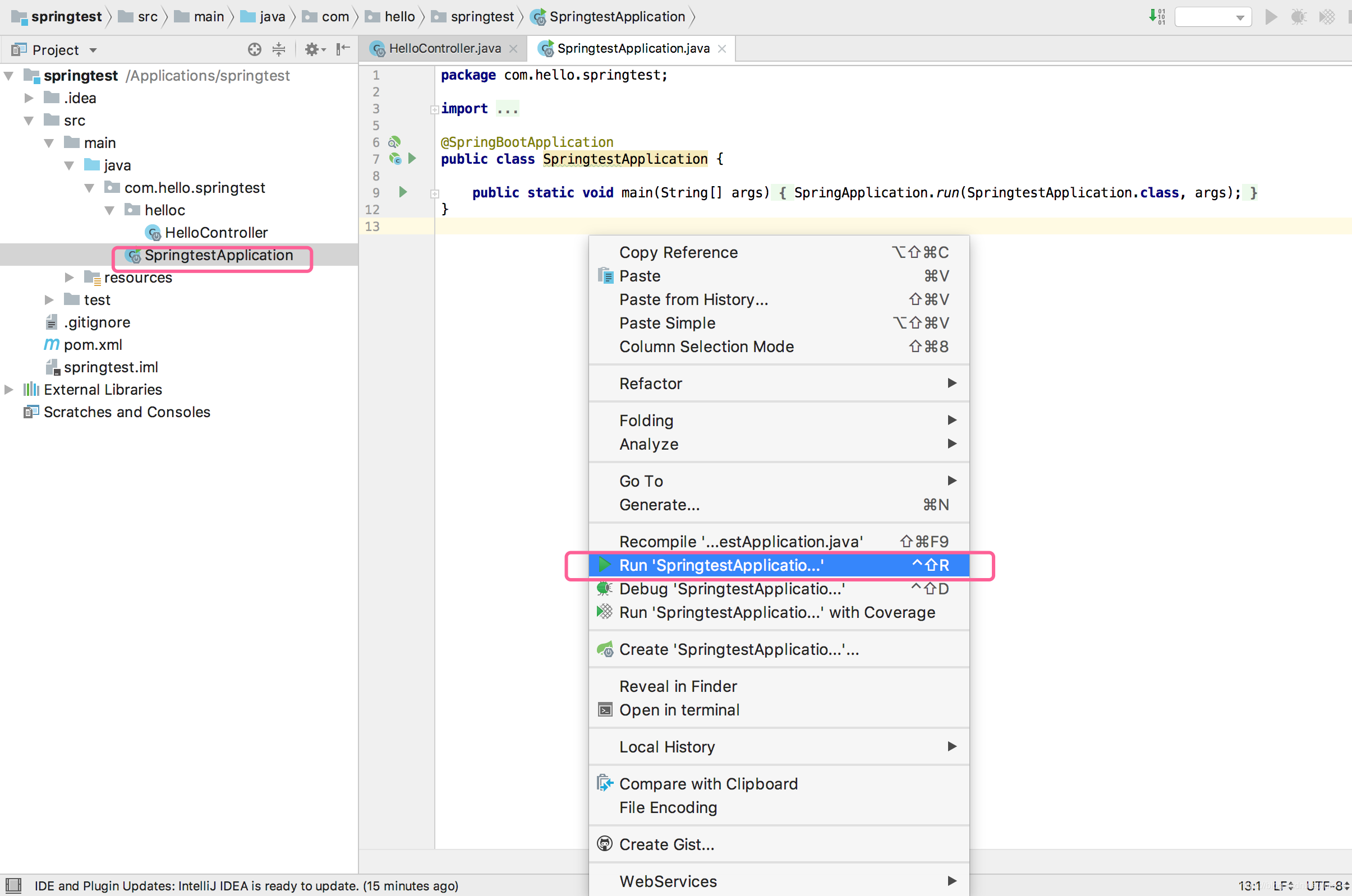Choose Run 'SpringtestApplicatio...'
The image size is (1352, 896).
click(779, 565)
